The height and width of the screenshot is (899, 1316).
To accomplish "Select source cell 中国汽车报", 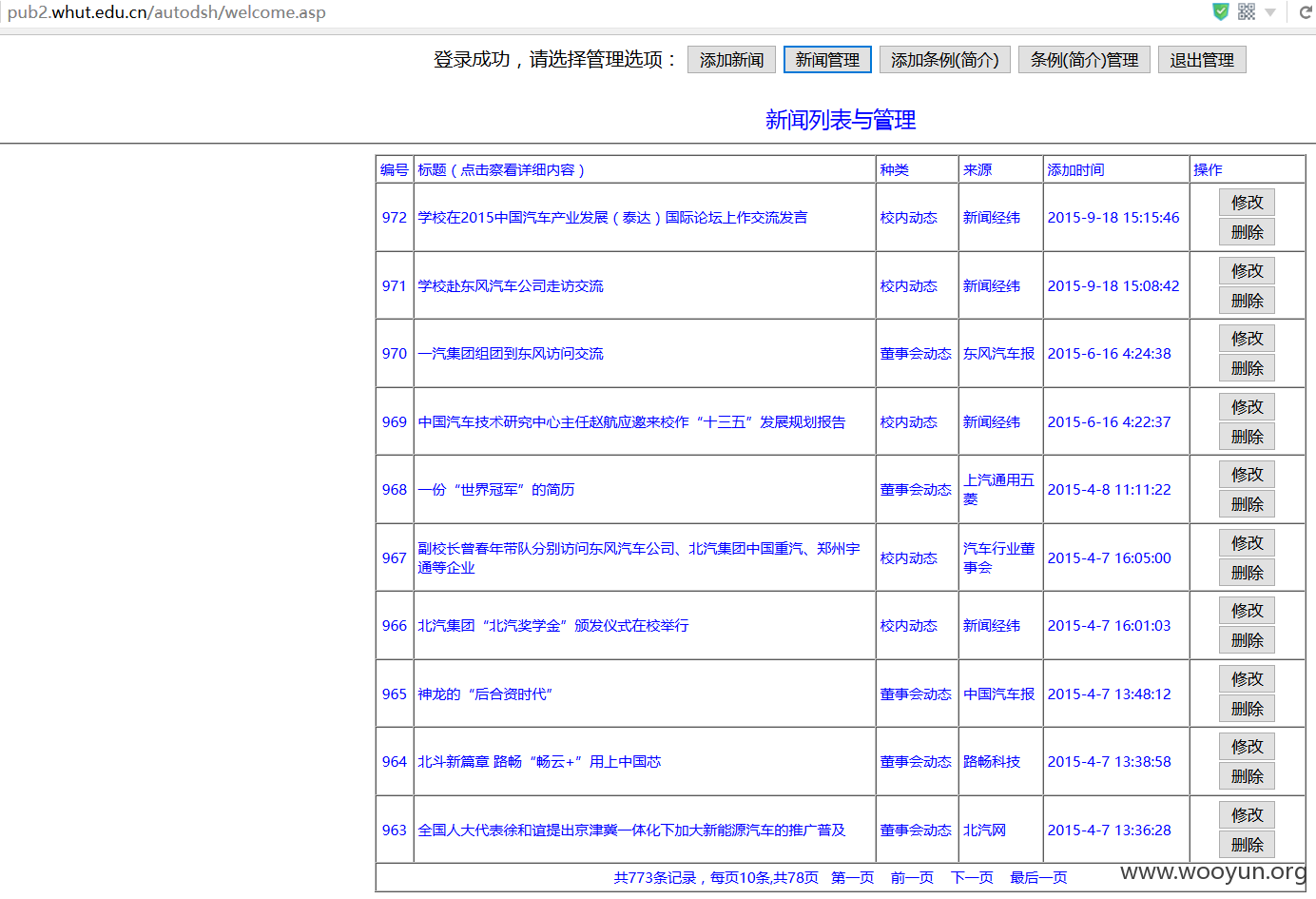I will pyautogui.click(x=998, y=694).
